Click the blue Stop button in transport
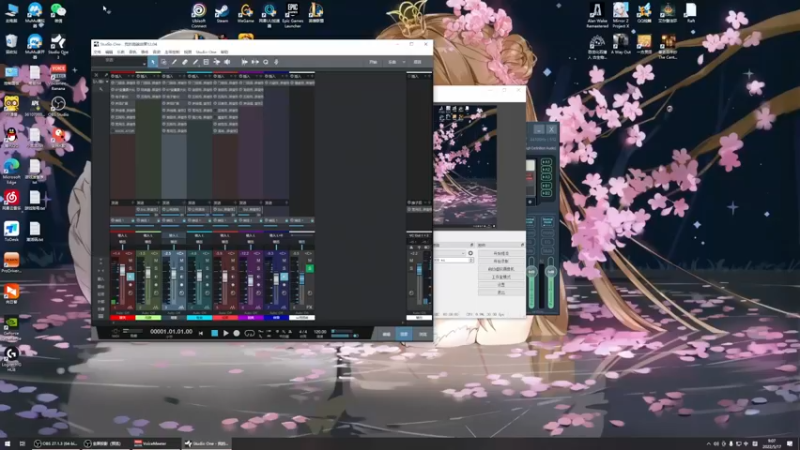The width and height of the screenshot is (800, 450). 214,333
